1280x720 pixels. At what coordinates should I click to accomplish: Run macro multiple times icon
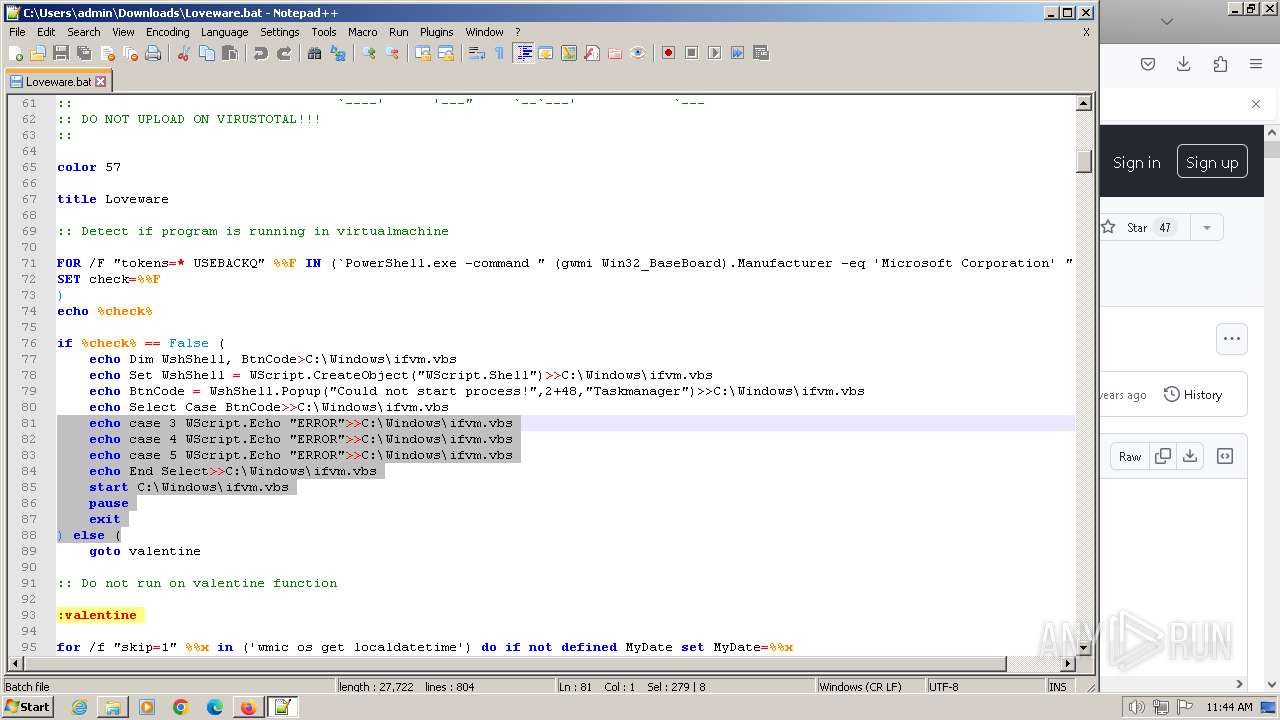[738, 53]
